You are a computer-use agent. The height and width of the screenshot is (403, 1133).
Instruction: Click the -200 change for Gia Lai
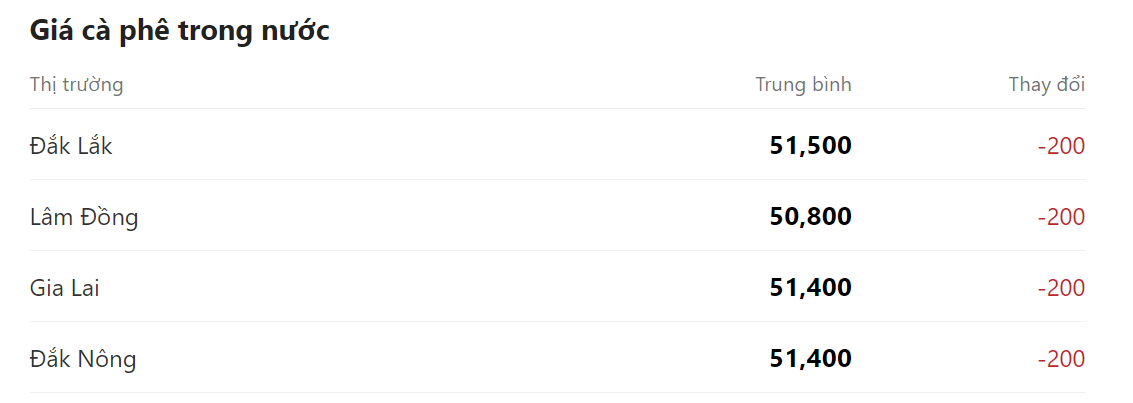tap(1061, 288)
